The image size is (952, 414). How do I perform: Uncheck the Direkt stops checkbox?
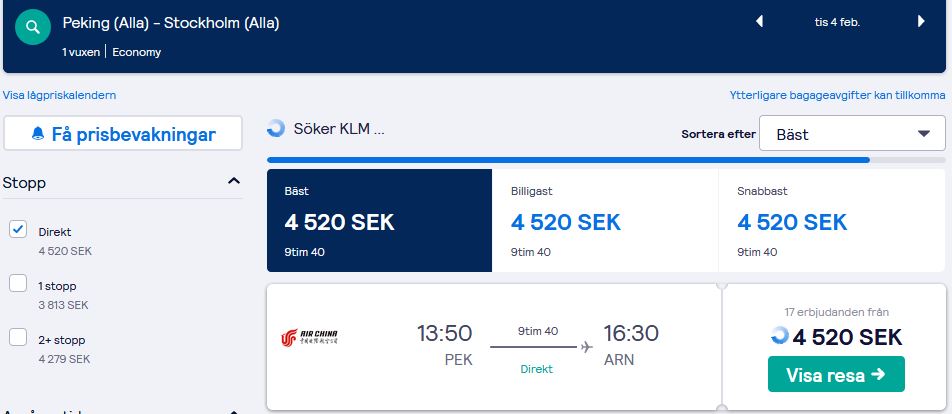(x=18, y=230)
